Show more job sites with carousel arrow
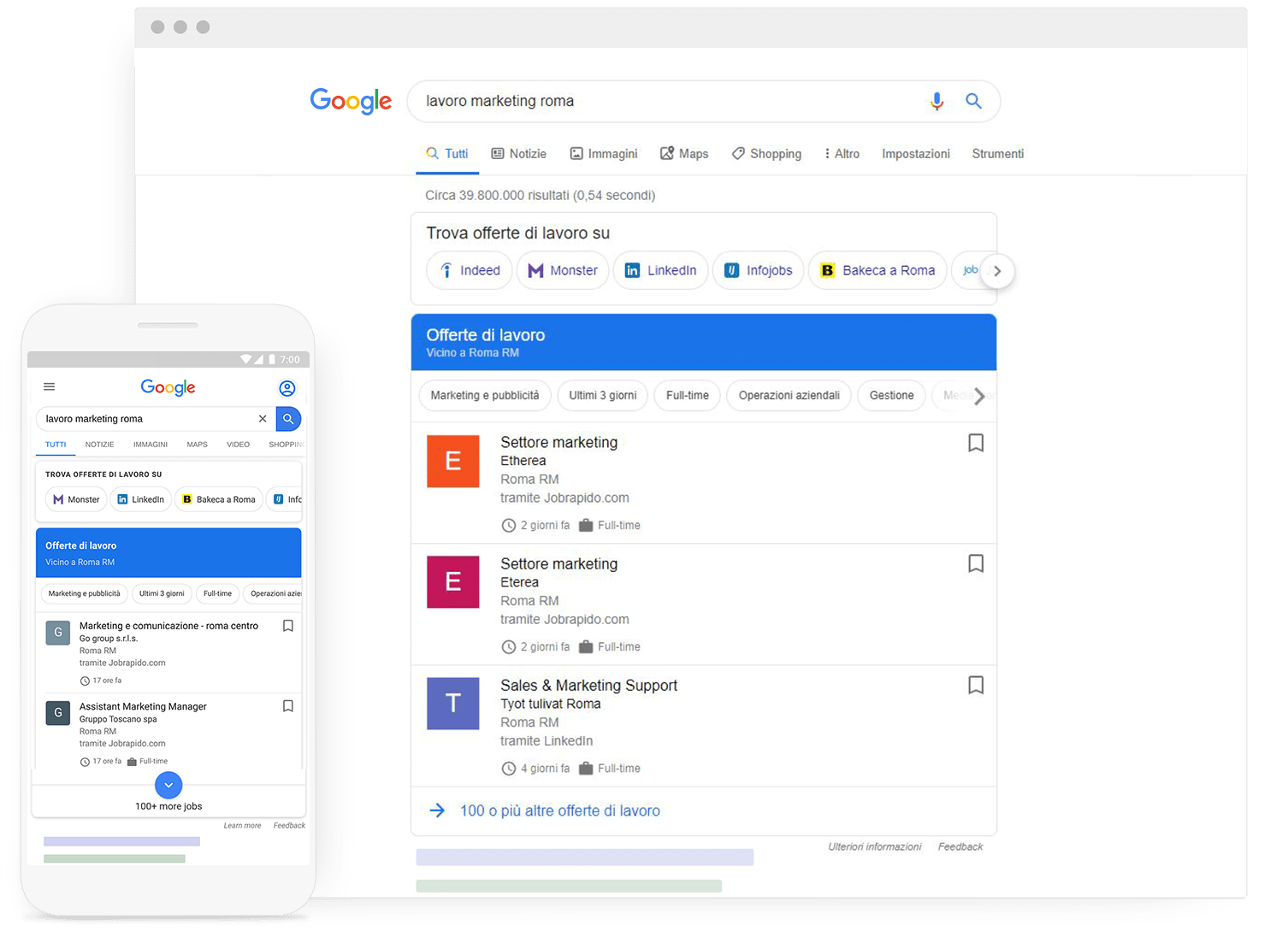Screen dimensions: 1288x949 click(x=997, y=271)
